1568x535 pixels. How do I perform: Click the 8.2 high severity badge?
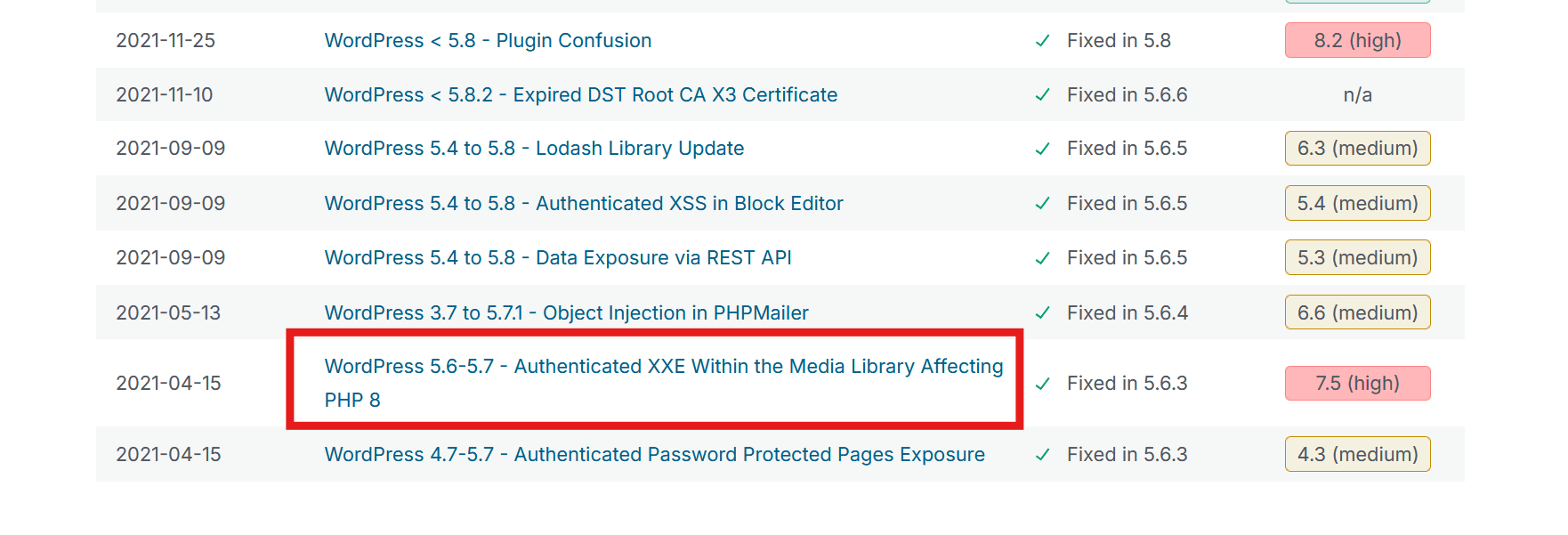click(1357, 40)
